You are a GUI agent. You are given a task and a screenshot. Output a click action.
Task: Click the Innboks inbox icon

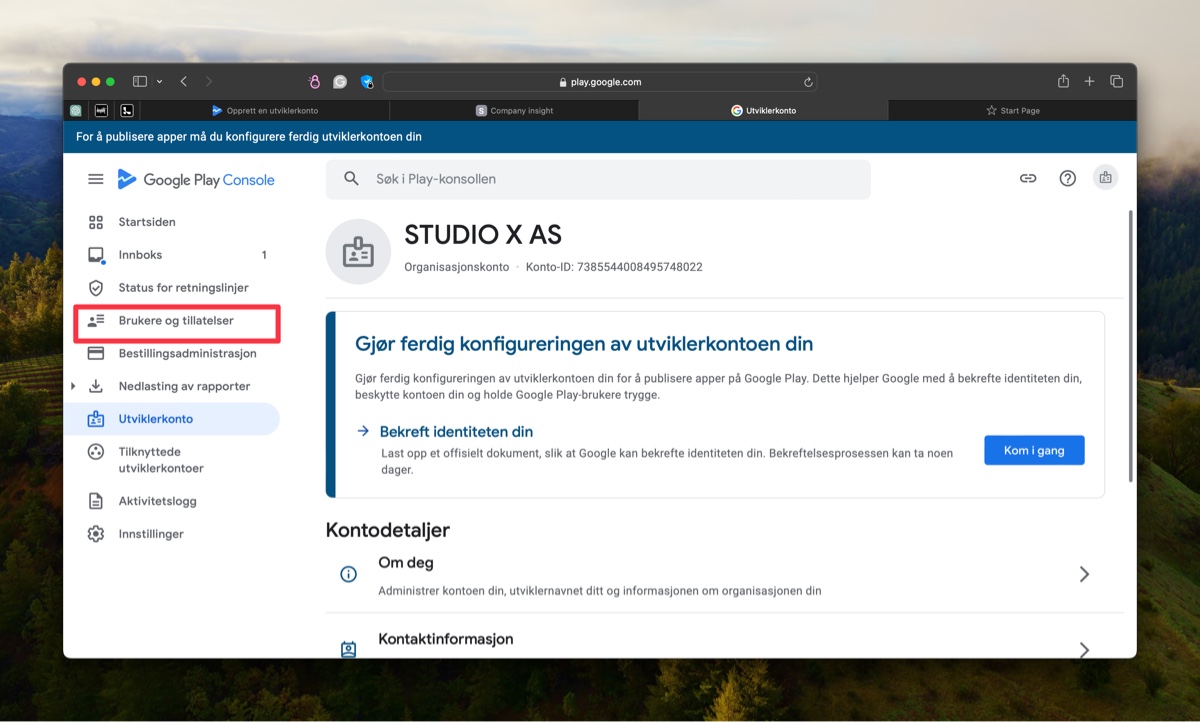tap(96, 255)
